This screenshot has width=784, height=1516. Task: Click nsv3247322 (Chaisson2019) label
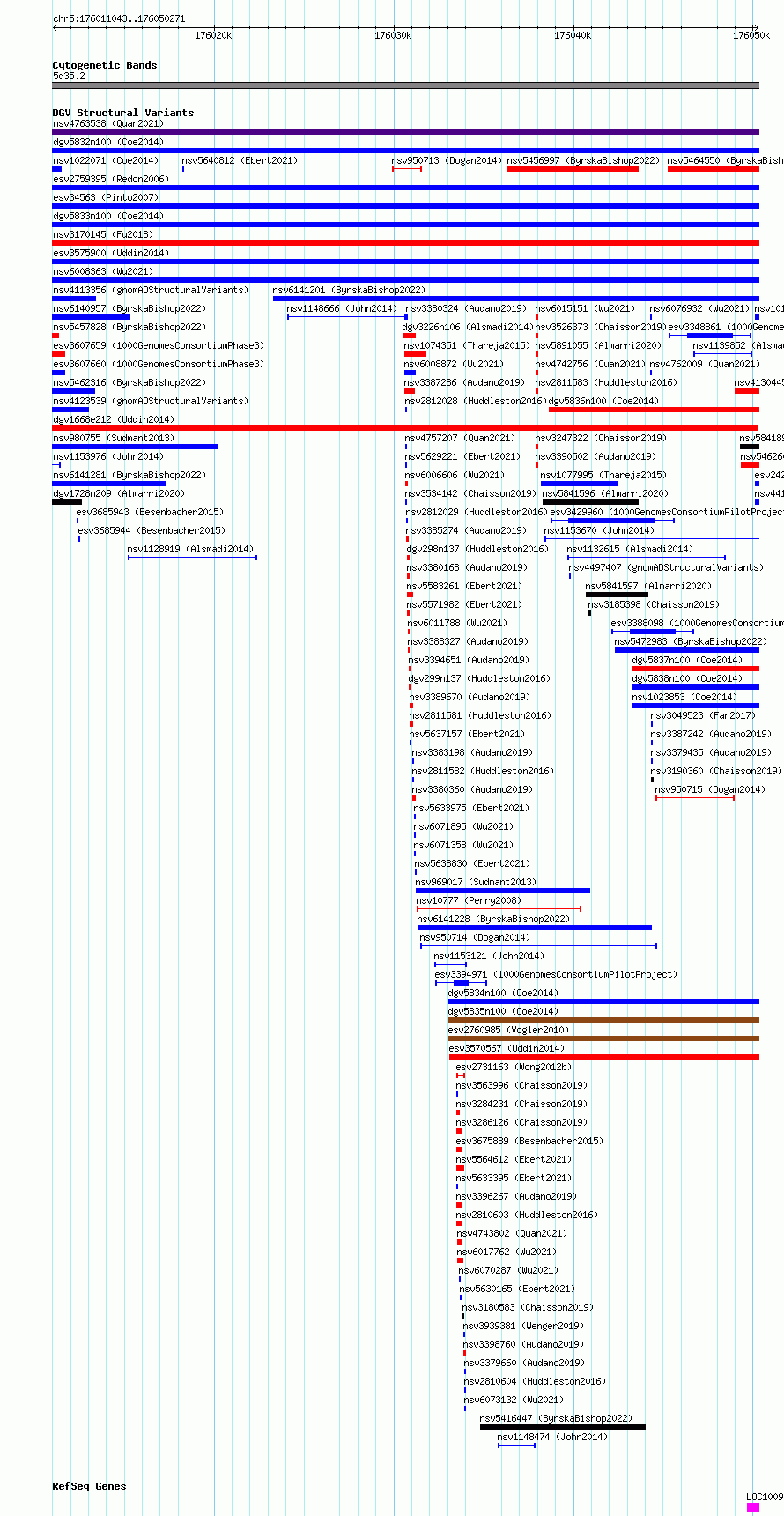(601, 438)
